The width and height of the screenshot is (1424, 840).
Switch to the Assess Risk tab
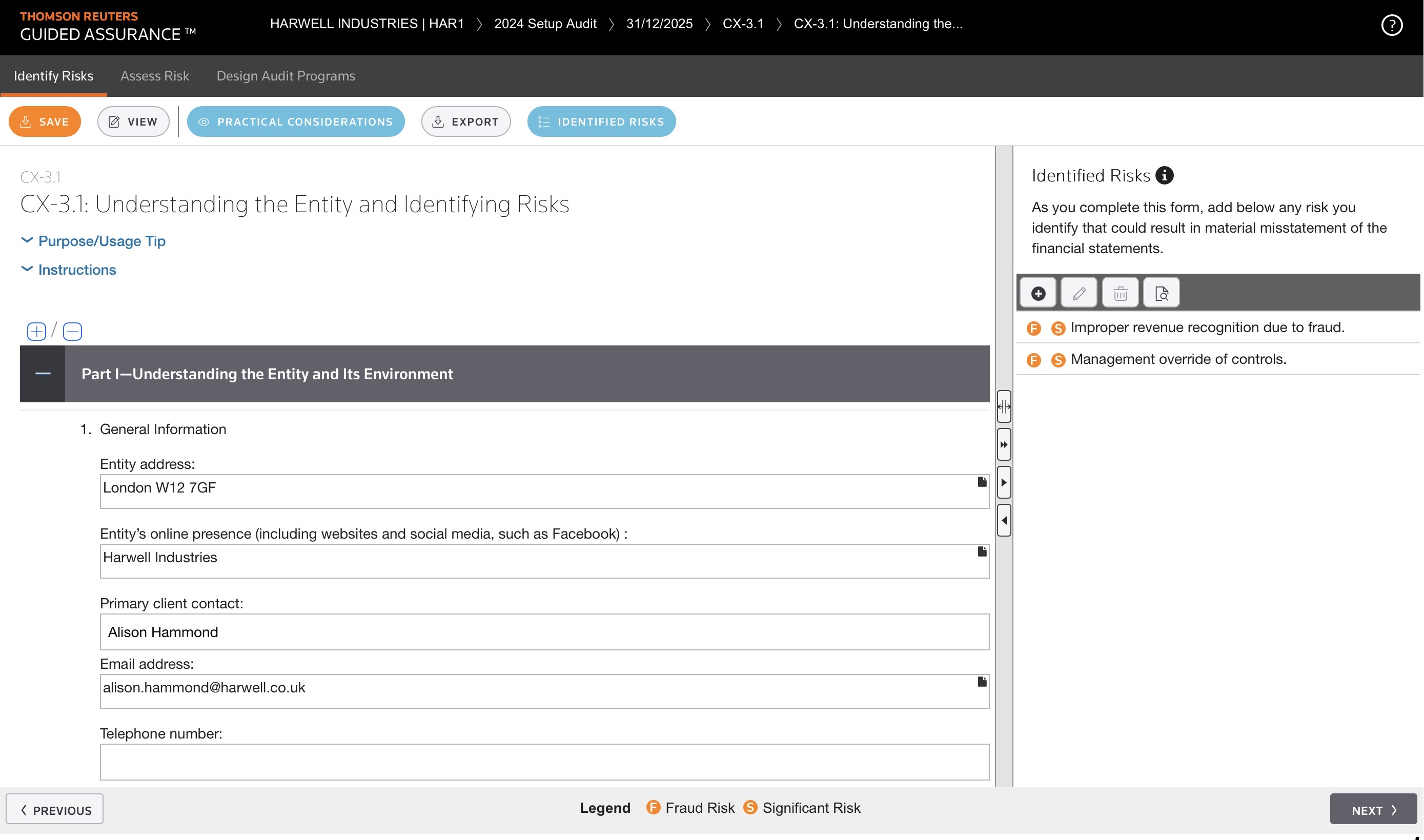tap(154, 76)
